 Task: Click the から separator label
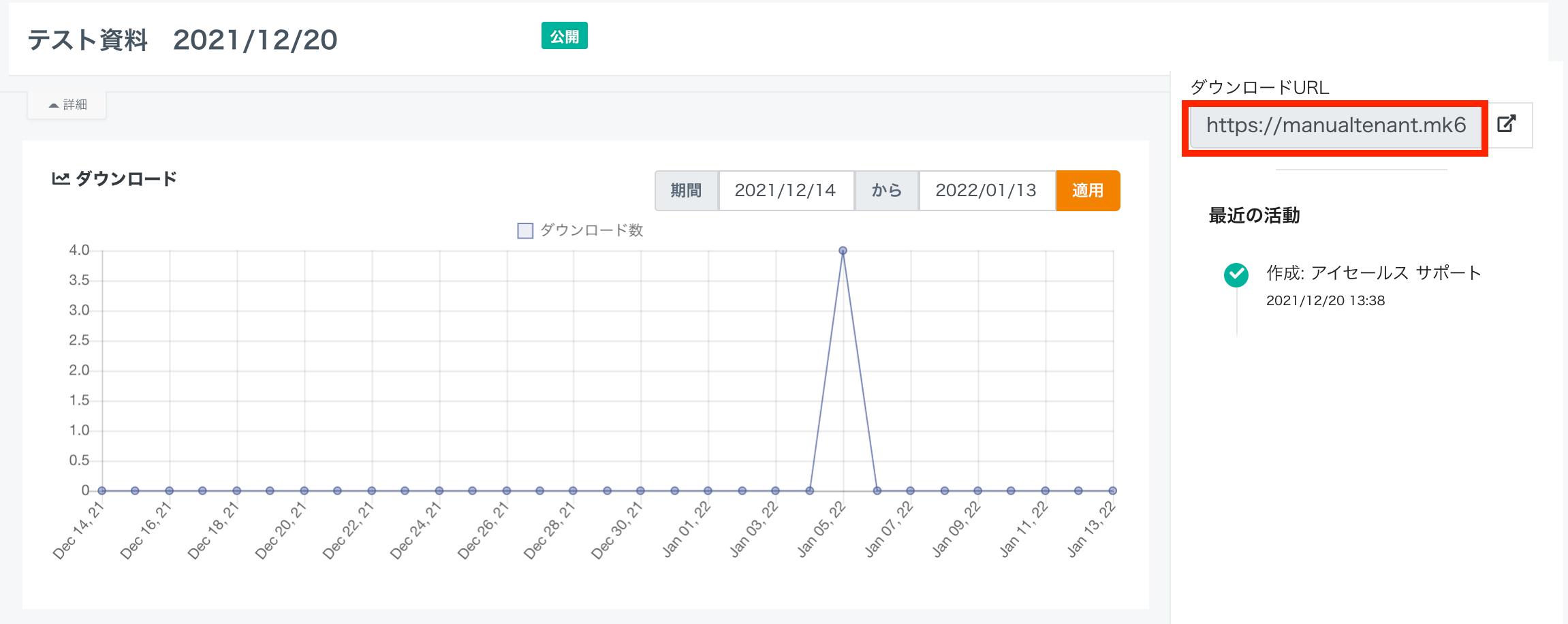[x=886, y=191]
